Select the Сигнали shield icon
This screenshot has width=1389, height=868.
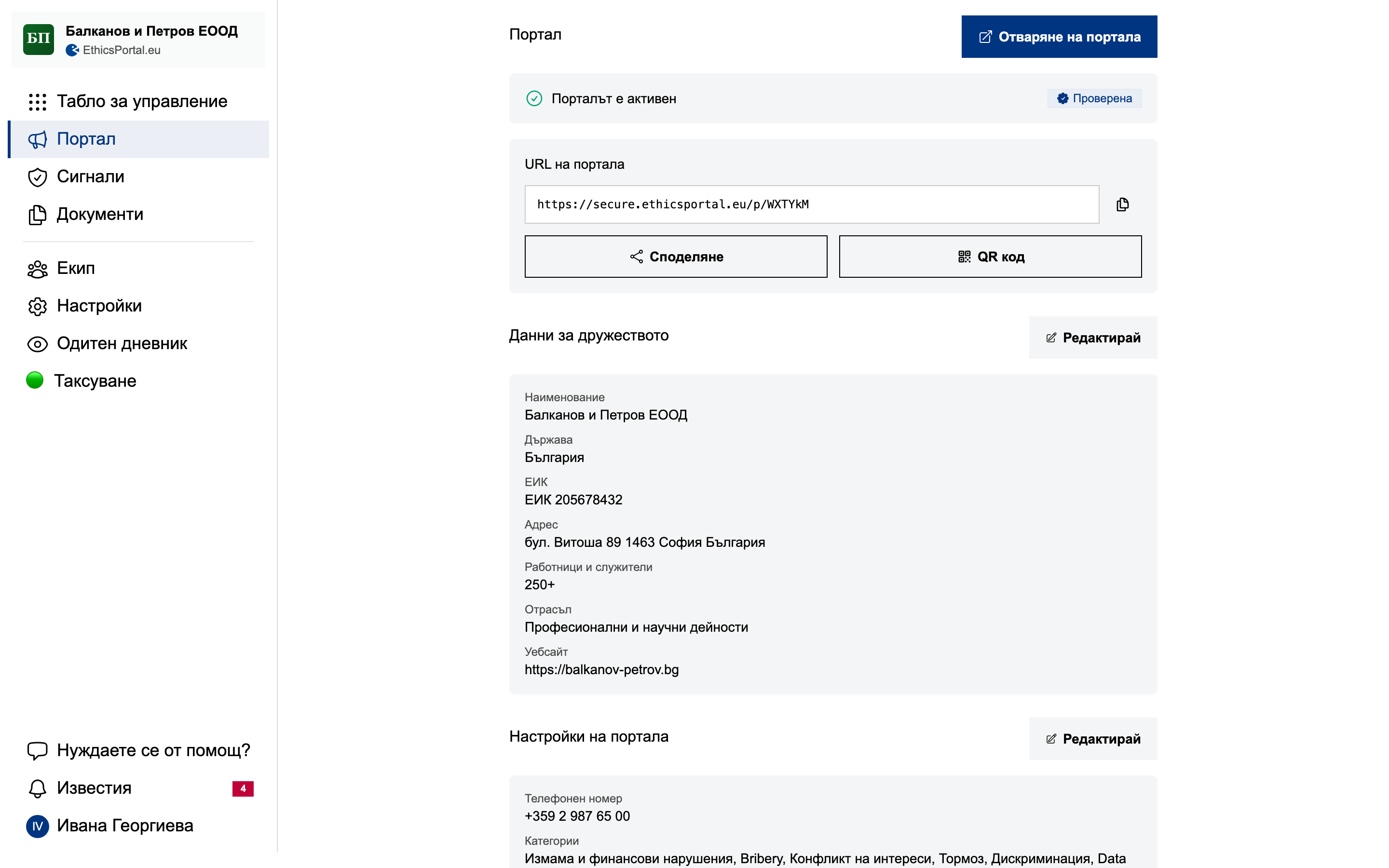pos(37,177)
